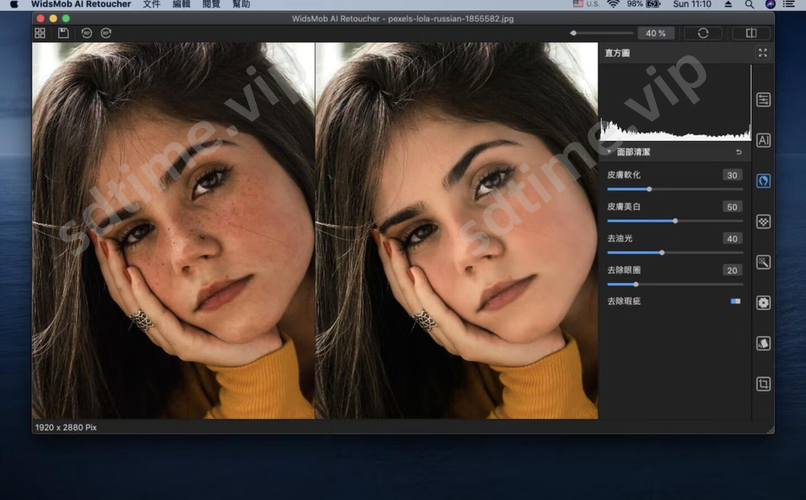Click the magic wand tool icon

pos(763,262)
